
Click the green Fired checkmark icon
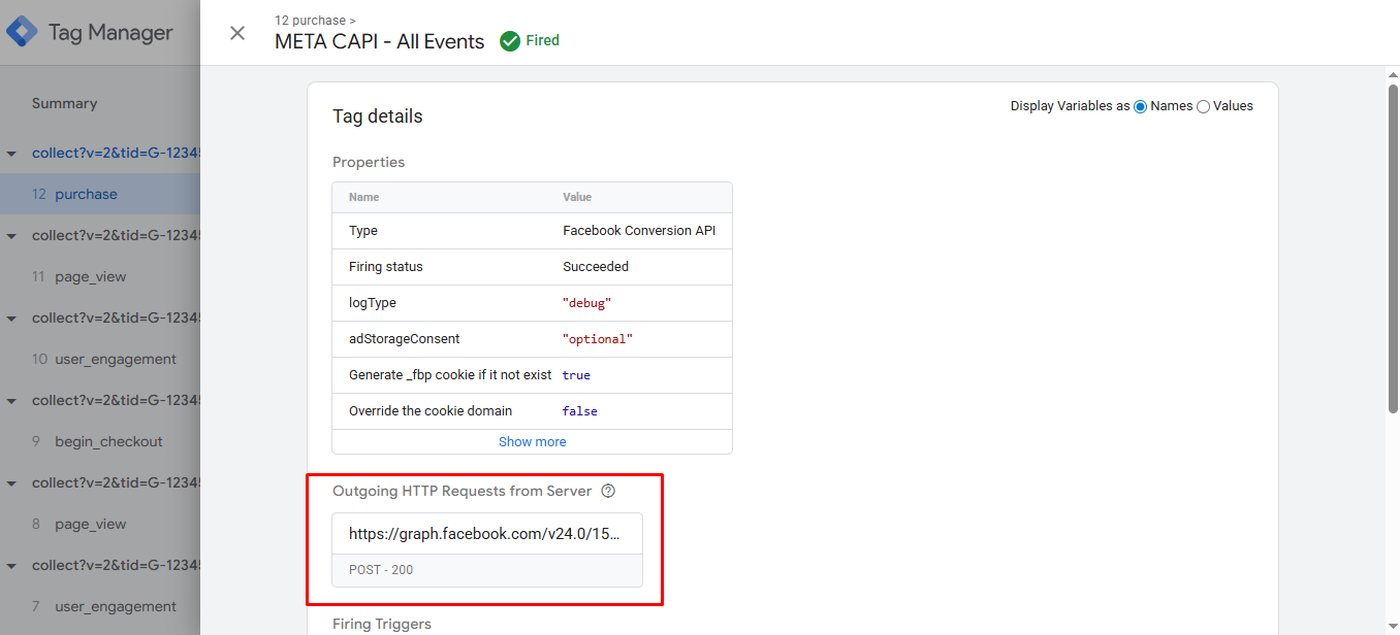point(510,41)
